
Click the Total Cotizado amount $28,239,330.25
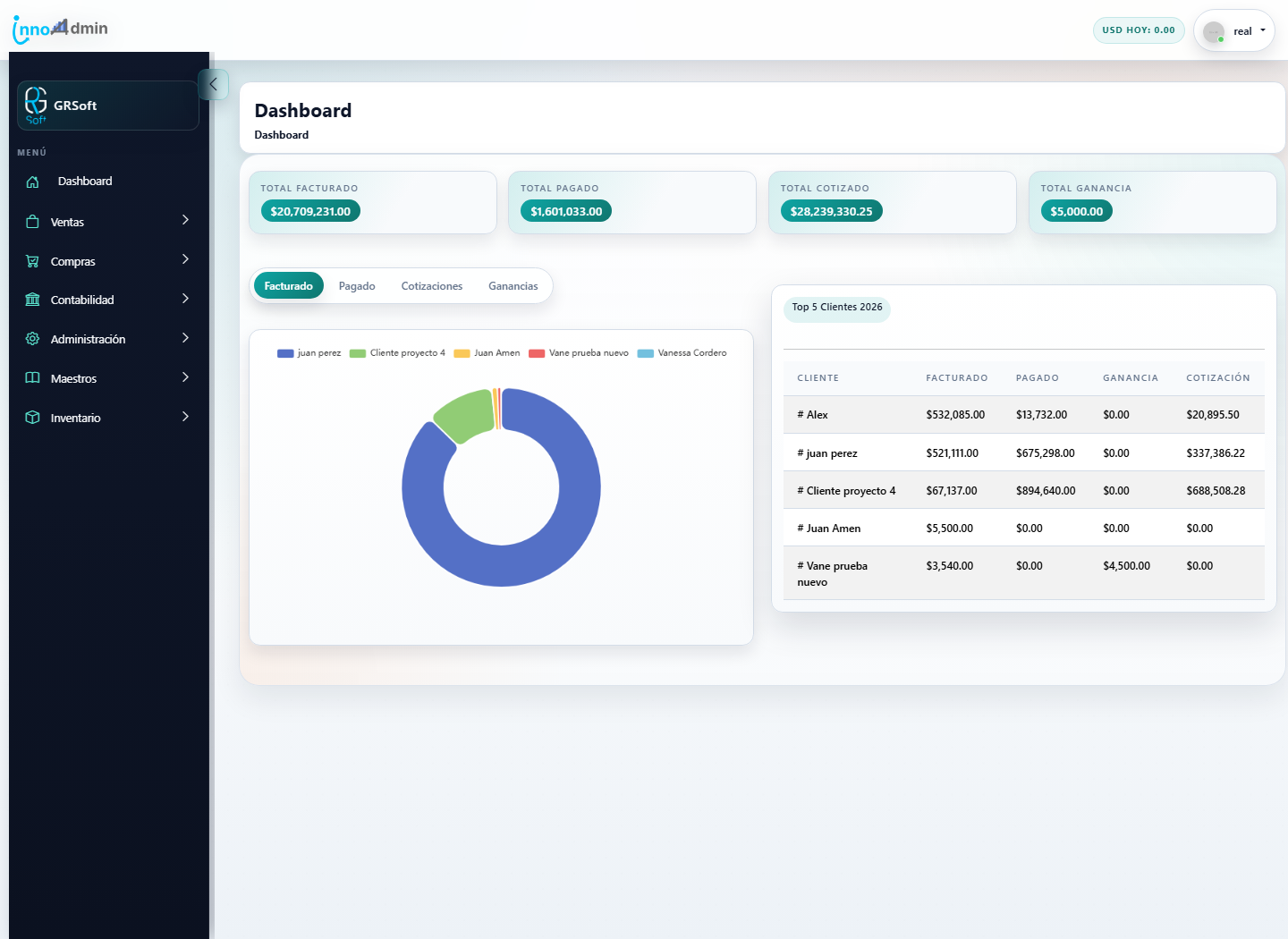point(832,211)
